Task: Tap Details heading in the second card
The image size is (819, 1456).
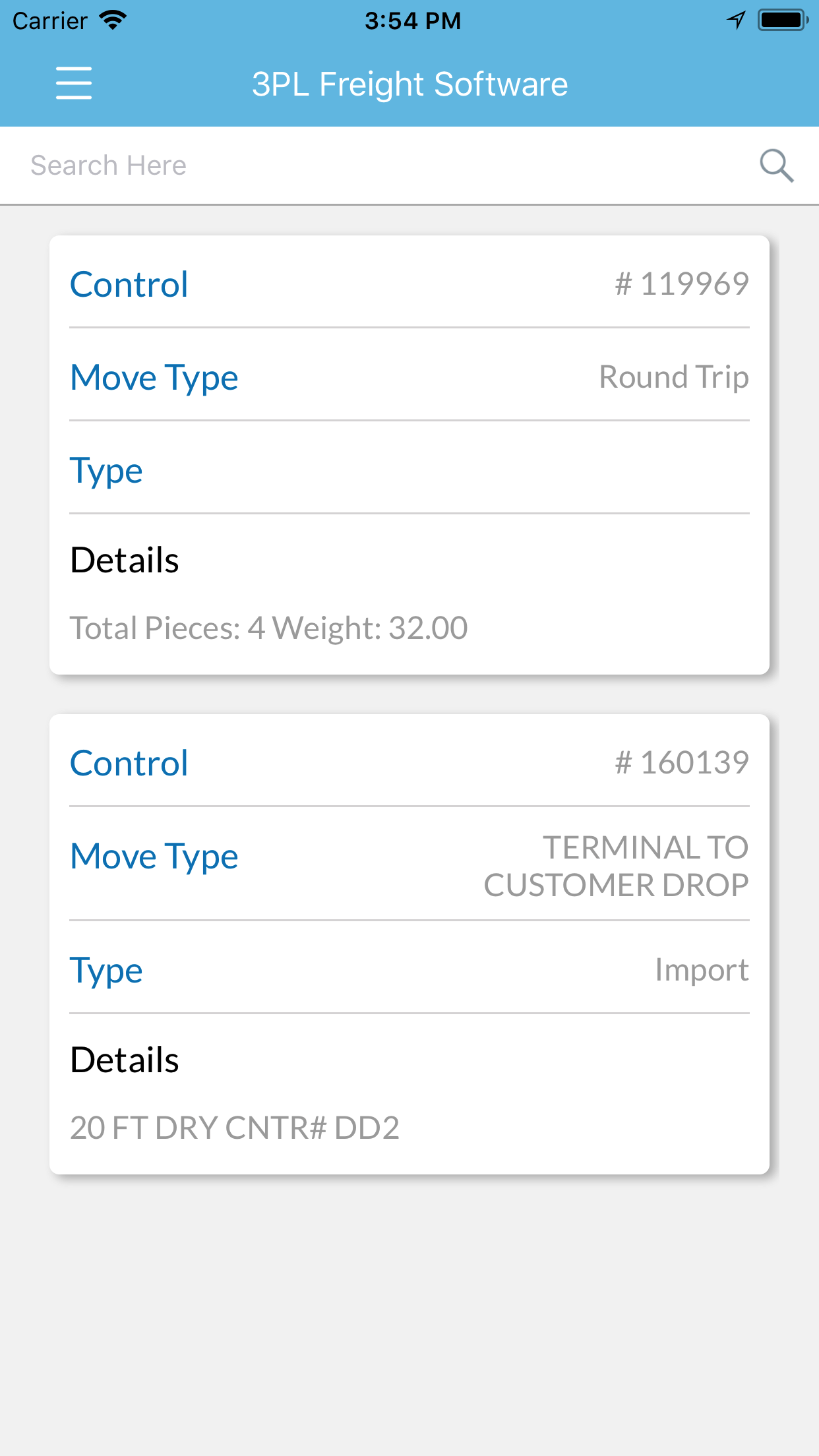Action: pyautogui.click(x=125, y=1060)
